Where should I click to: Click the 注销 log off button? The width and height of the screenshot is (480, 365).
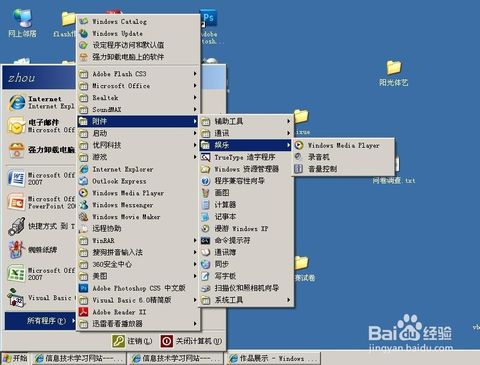point(132,341)
